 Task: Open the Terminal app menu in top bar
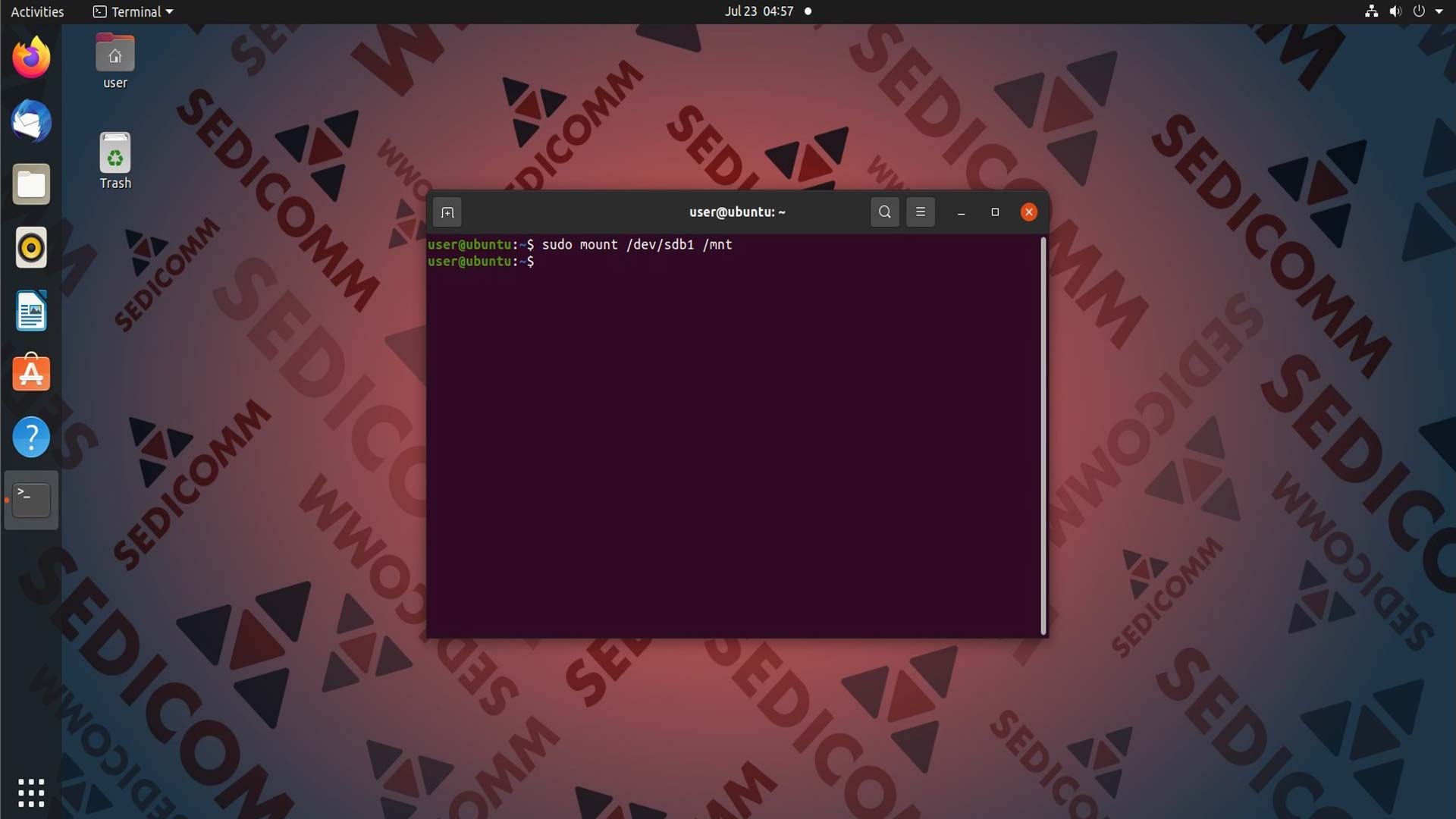133,11
